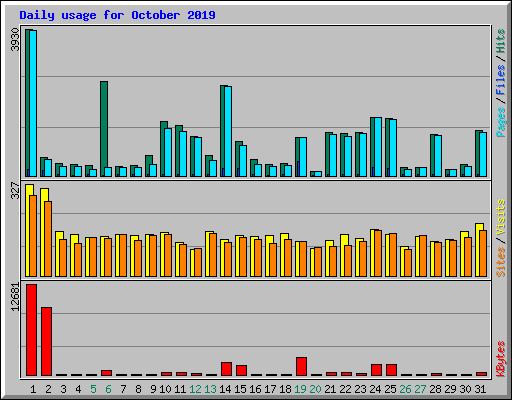
Task: Click the 'KBytes' legend label
Action: tap(501, 359)
